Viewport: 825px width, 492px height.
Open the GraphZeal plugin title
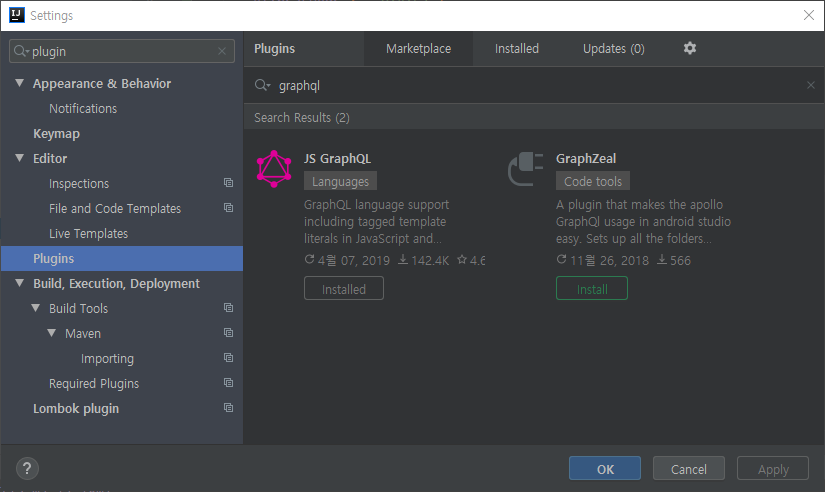[586, 158]
